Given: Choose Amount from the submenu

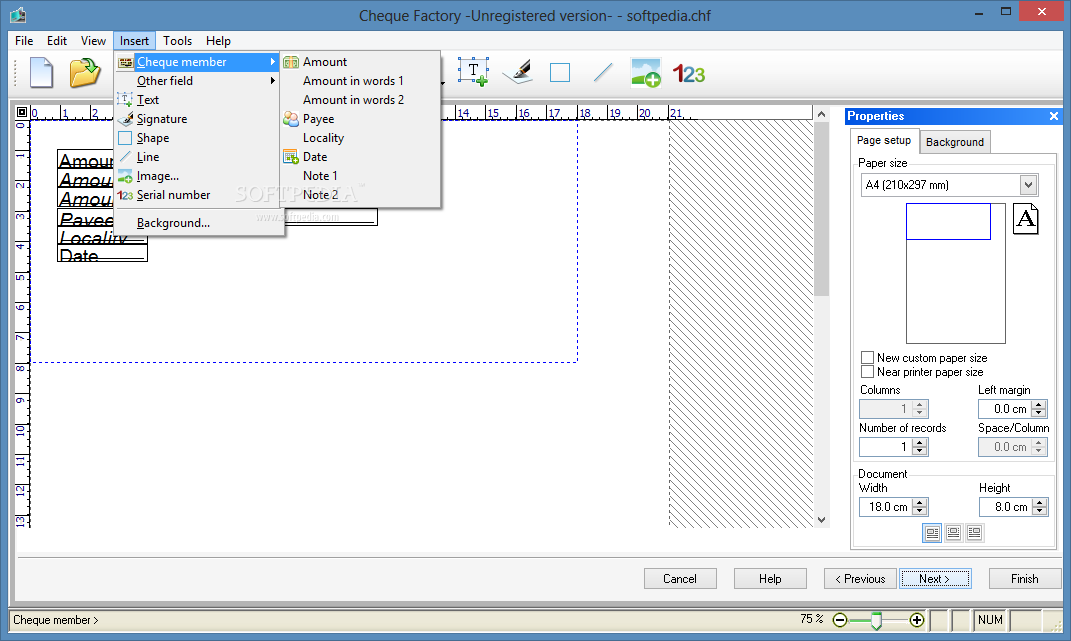Looking at the screenshot, I should click(x=360, y=62).
